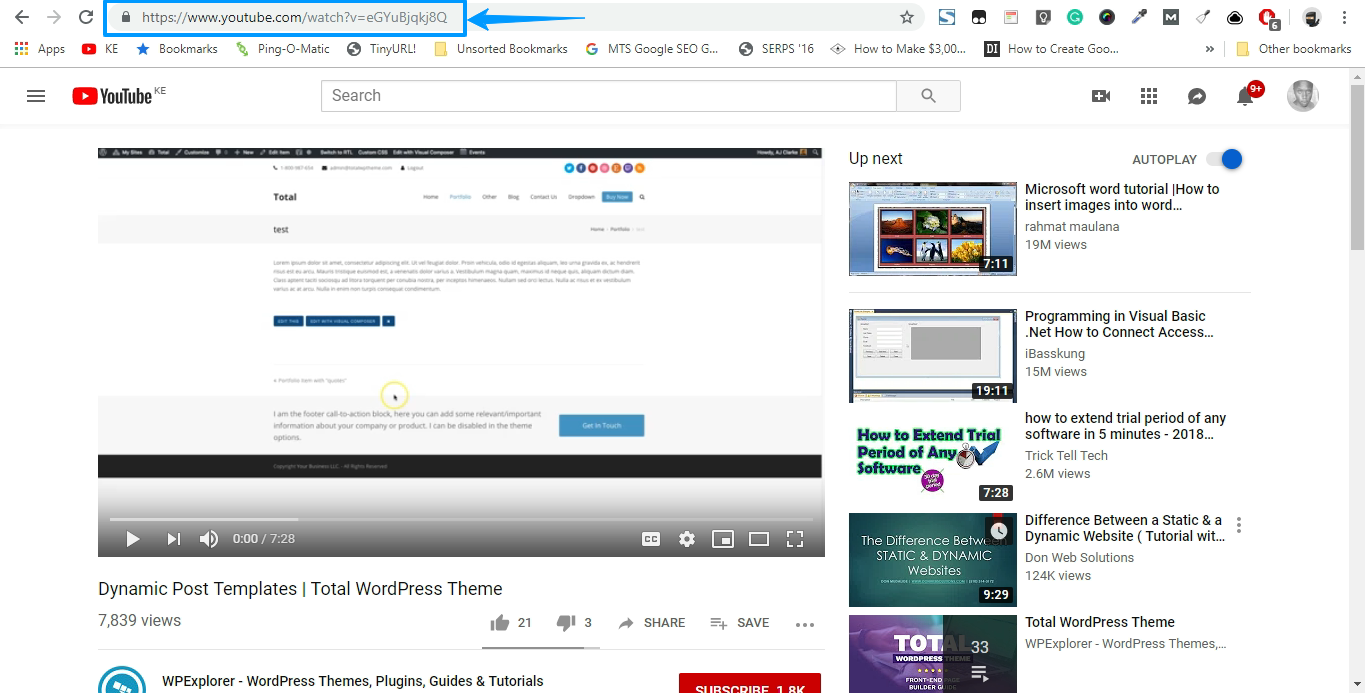Open the create video camera icon

coord(1101,96)
